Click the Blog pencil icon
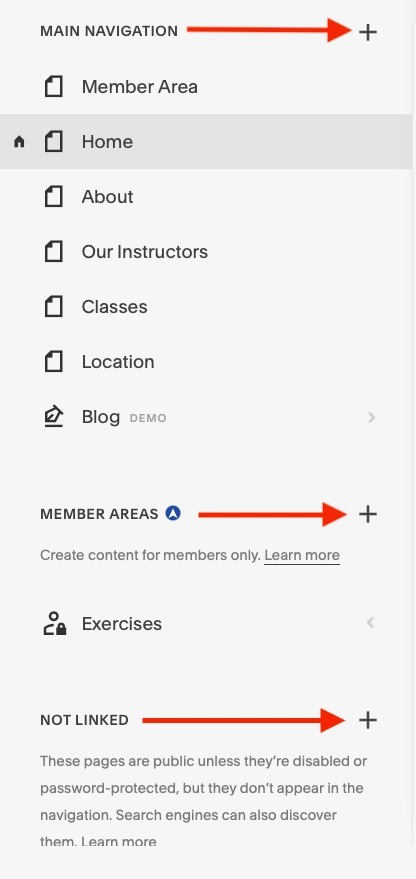Viewport: 416px width, 879px height. tap(53, 417)
